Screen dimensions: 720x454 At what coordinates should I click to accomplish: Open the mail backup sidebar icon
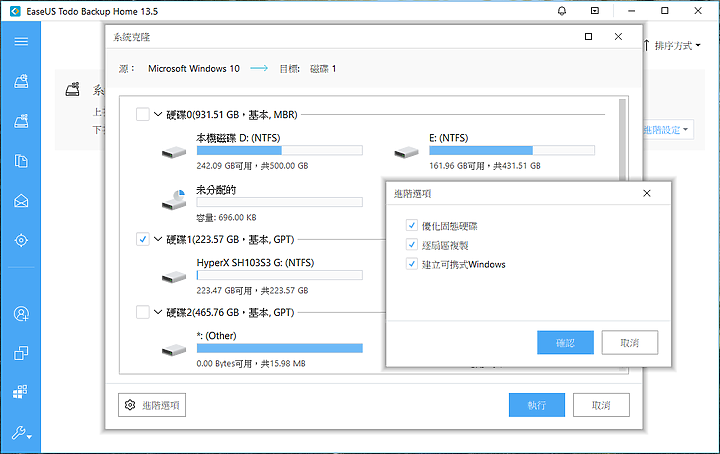pyautogui.click(x=21, y=201)
